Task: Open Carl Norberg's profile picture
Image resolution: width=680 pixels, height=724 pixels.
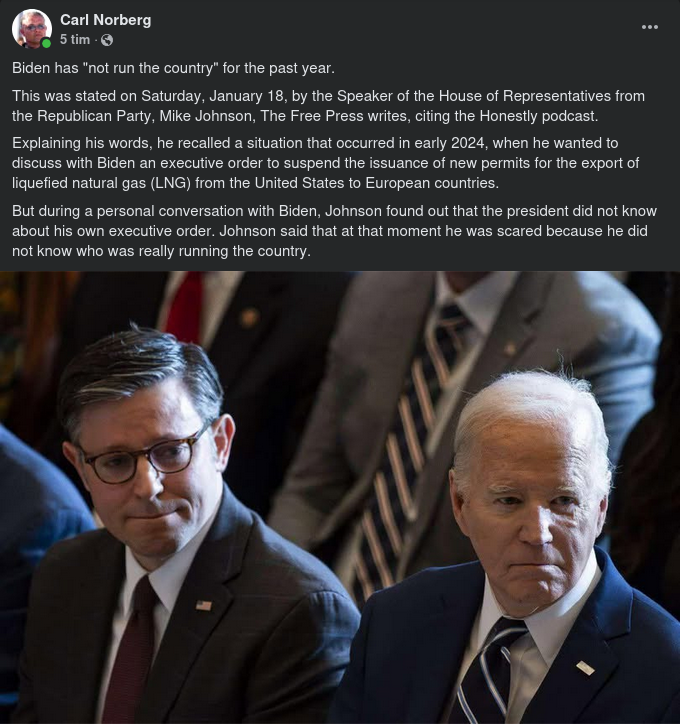Action: coord(31,29)
